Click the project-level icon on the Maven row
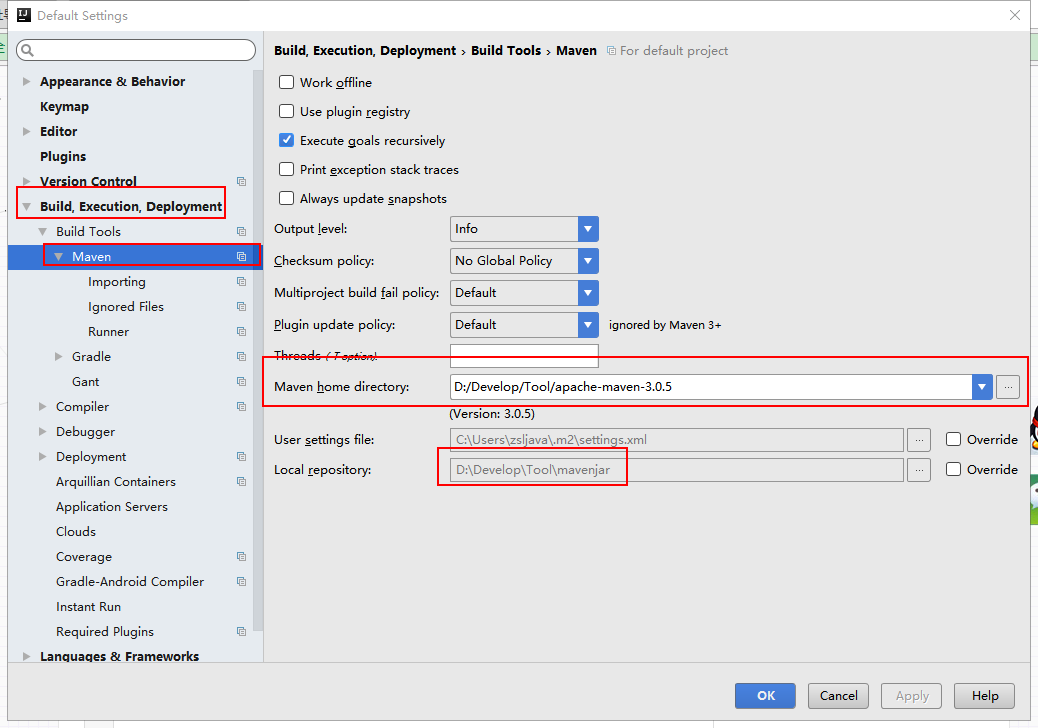 [242, 257]
